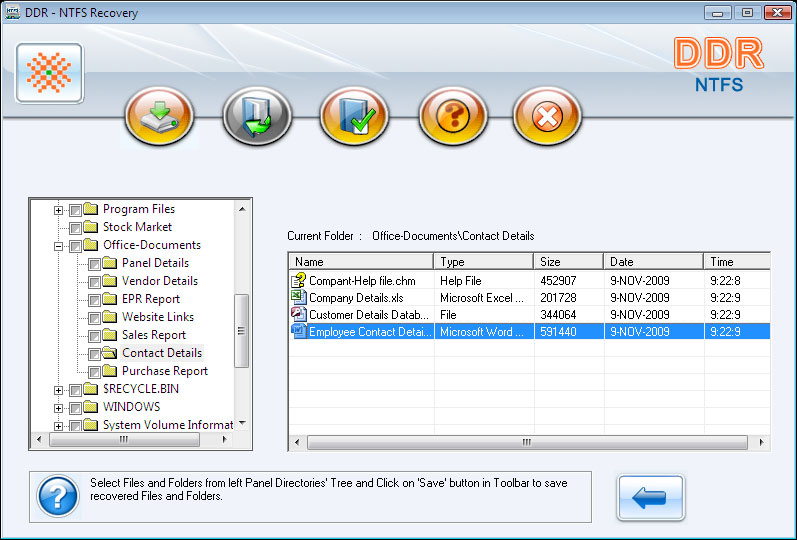Click the size value 344064

point(558,314)
